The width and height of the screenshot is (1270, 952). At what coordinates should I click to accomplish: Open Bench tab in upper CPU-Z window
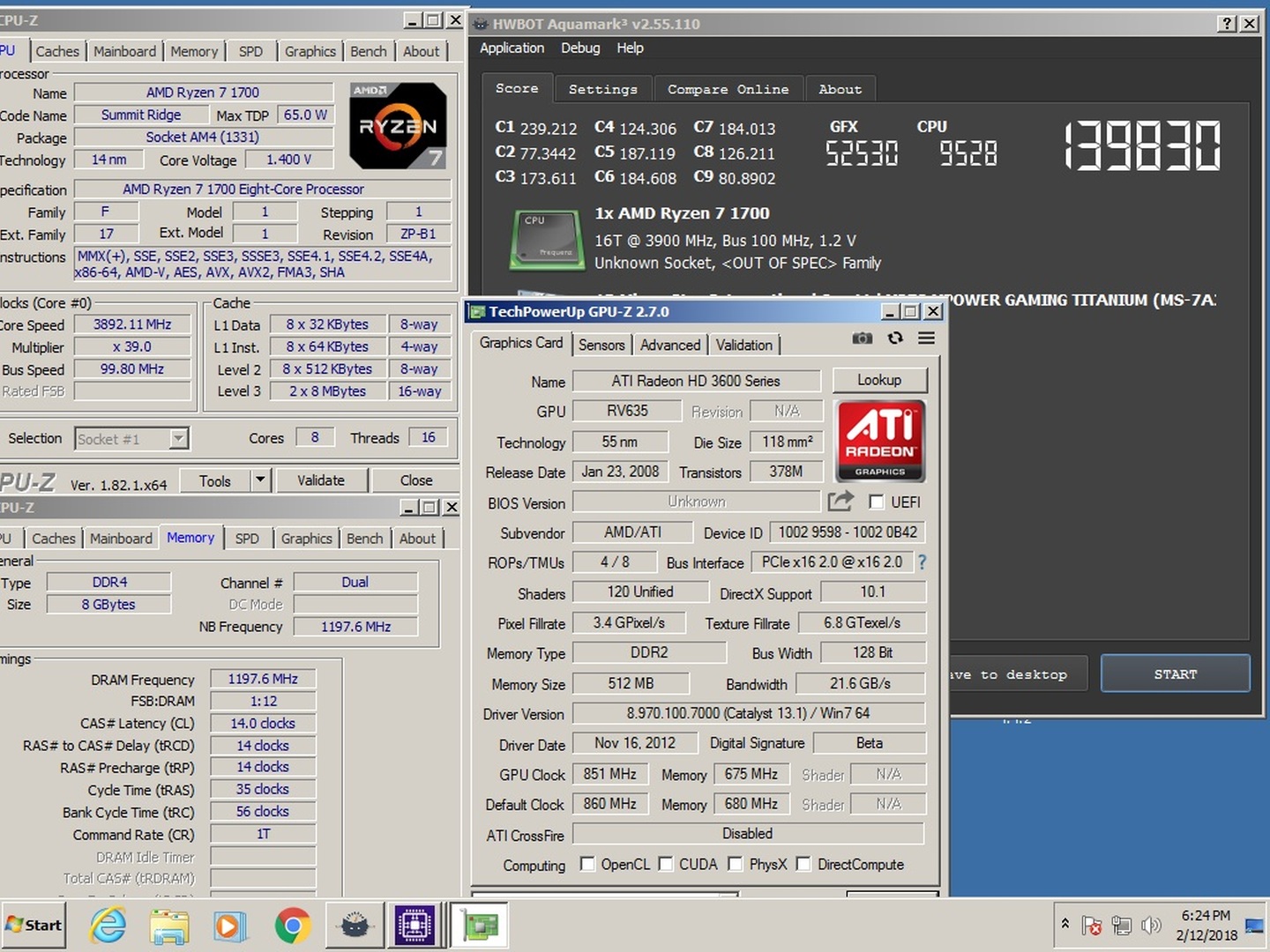368,51
